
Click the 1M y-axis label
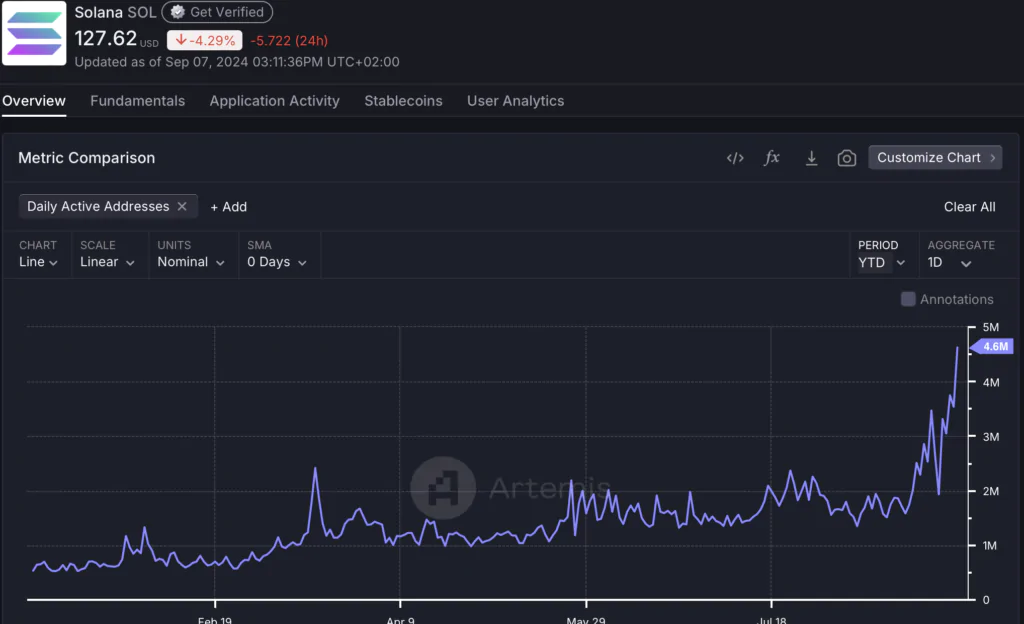pyautogui.click(x=990, y=546)
